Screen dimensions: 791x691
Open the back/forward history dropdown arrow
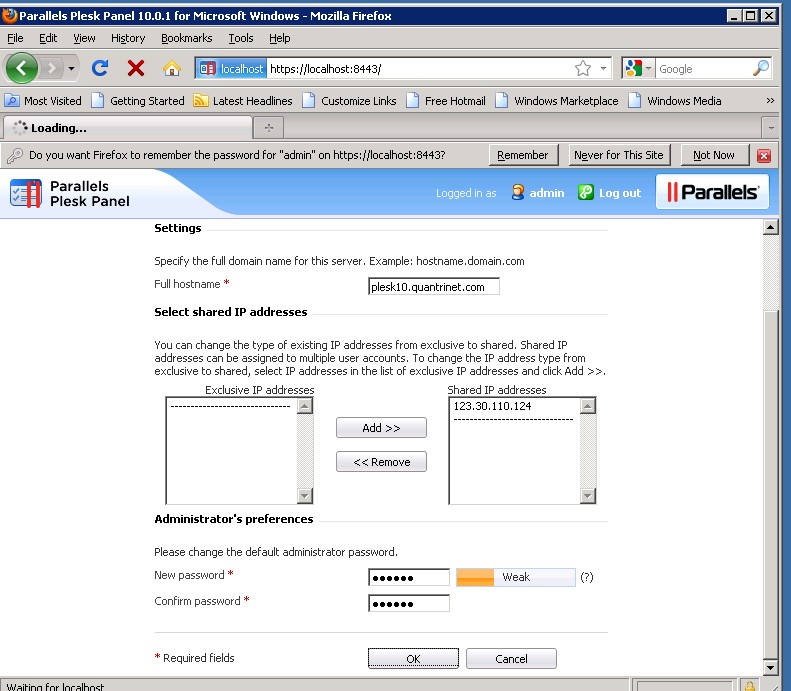(72, 69)
